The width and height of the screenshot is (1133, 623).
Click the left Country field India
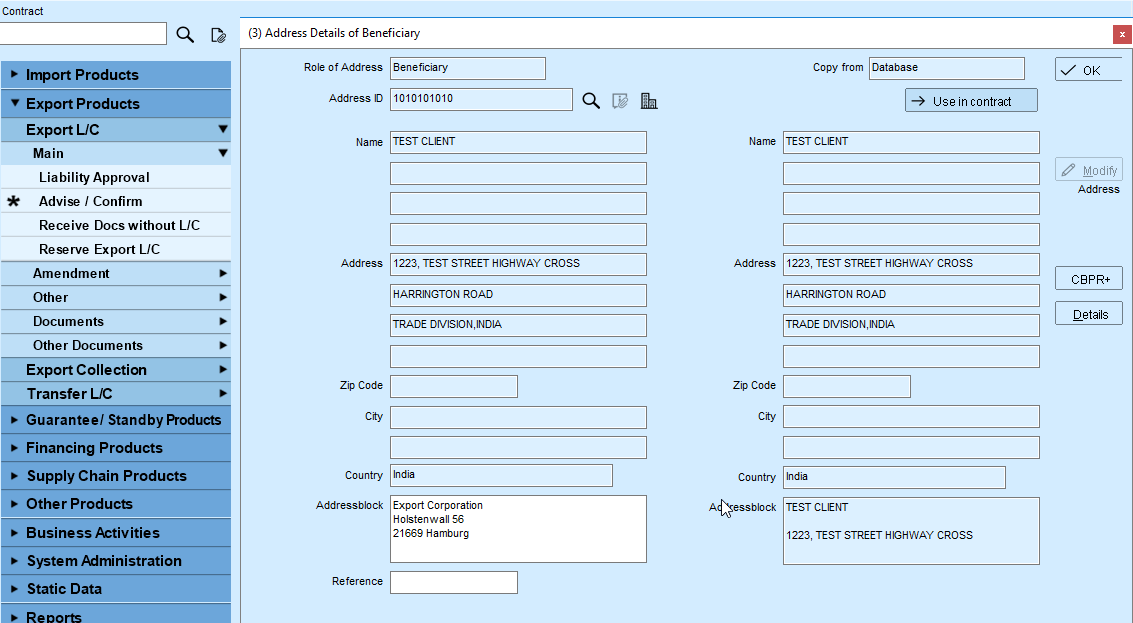point(501,476)
